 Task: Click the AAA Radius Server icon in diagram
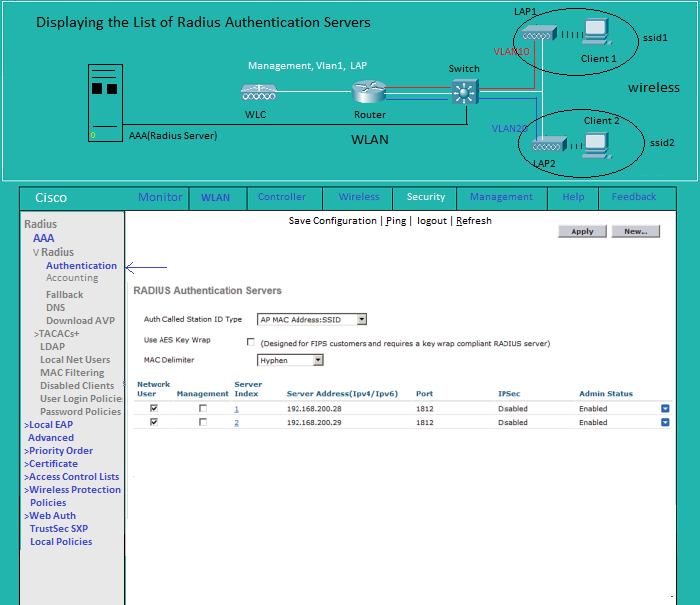point(105,103)
